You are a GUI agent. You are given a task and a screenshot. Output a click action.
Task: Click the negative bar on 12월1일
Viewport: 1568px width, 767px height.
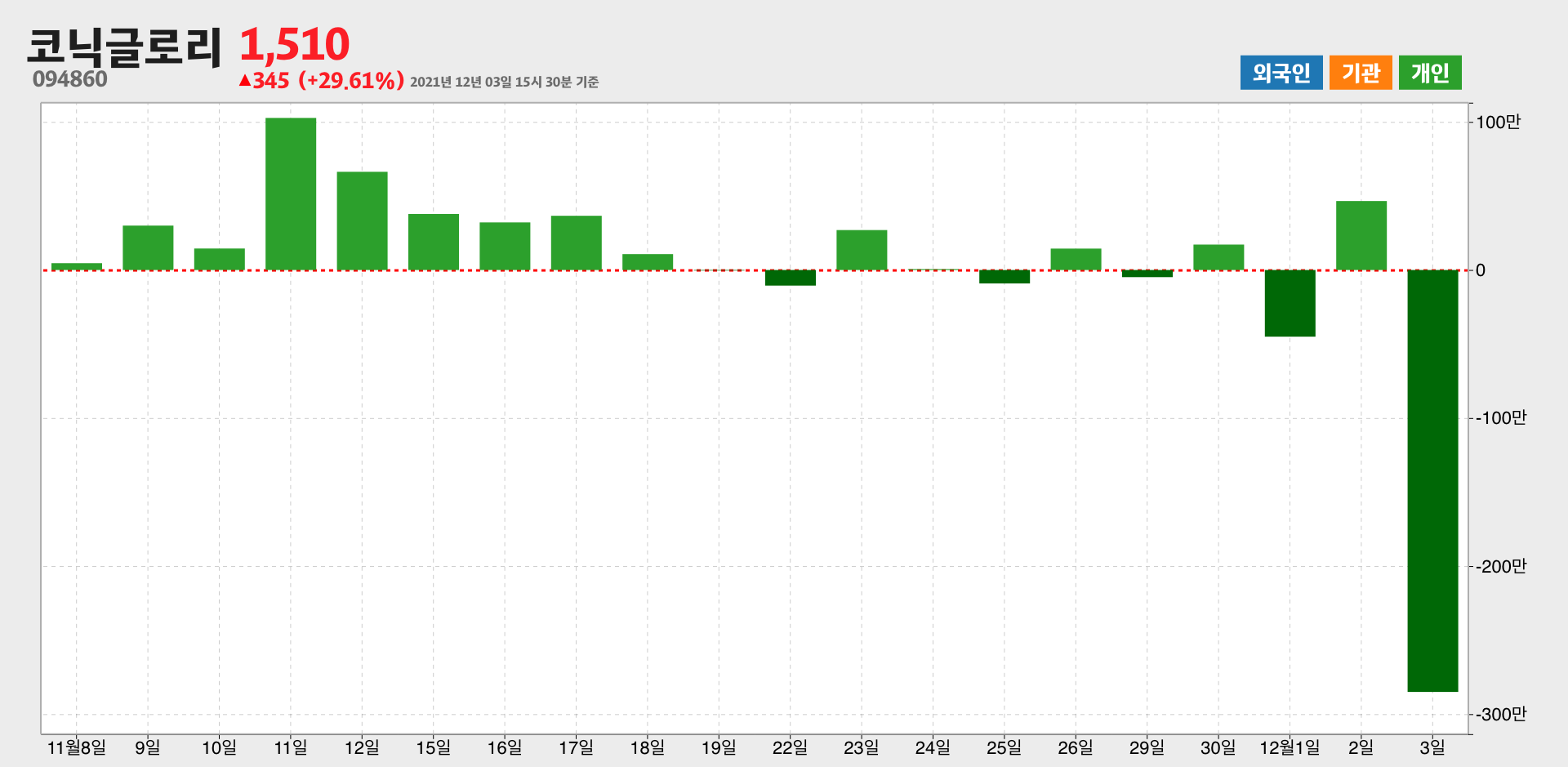1290,303
